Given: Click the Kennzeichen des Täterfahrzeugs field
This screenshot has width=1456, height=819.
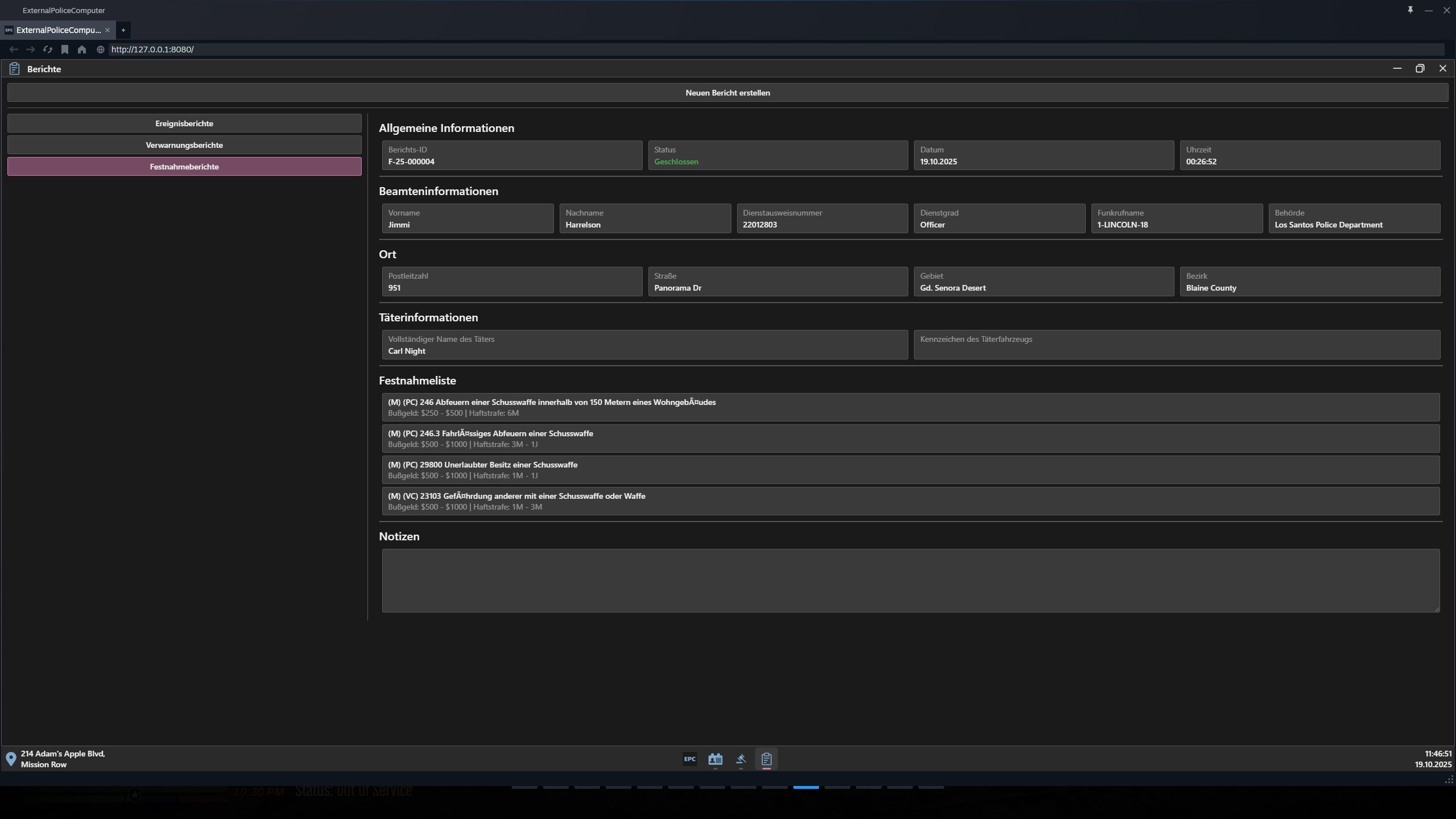Looking at the screenshot, I should click(x=1176, y=345).
